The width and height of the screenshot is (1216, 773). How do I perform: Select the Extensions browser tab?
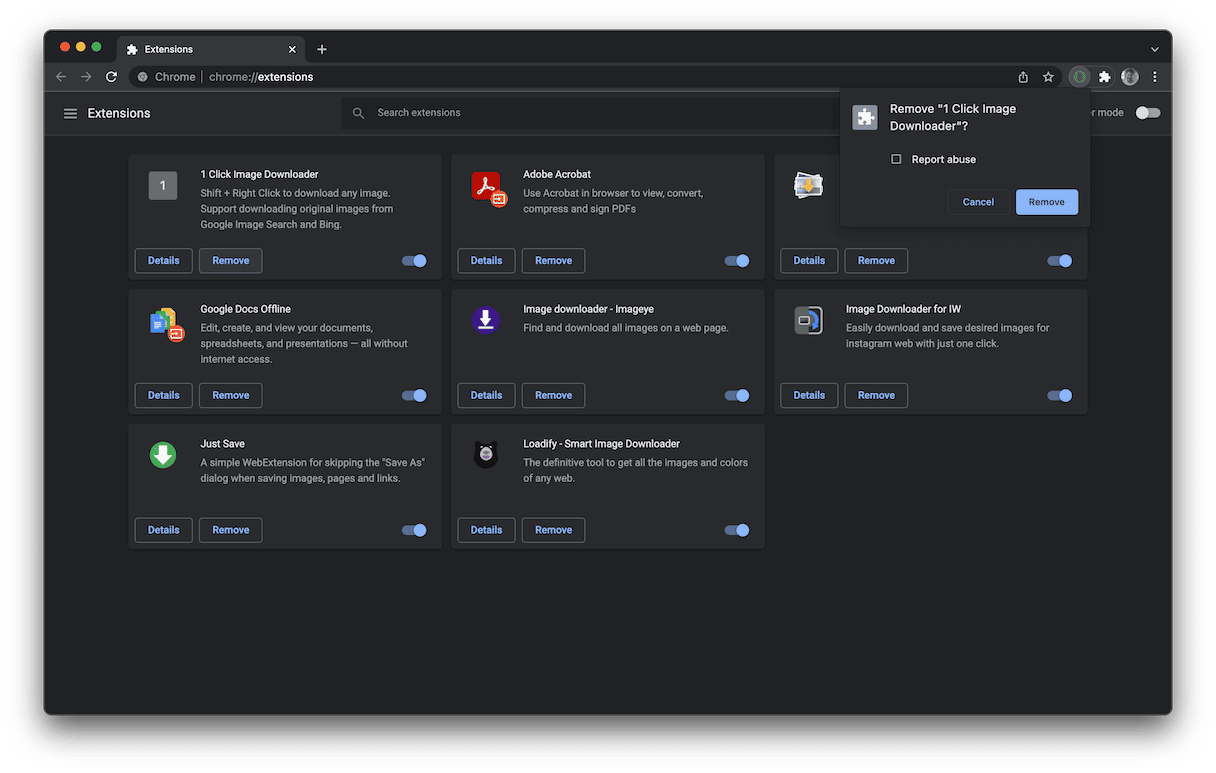[211, 49]
